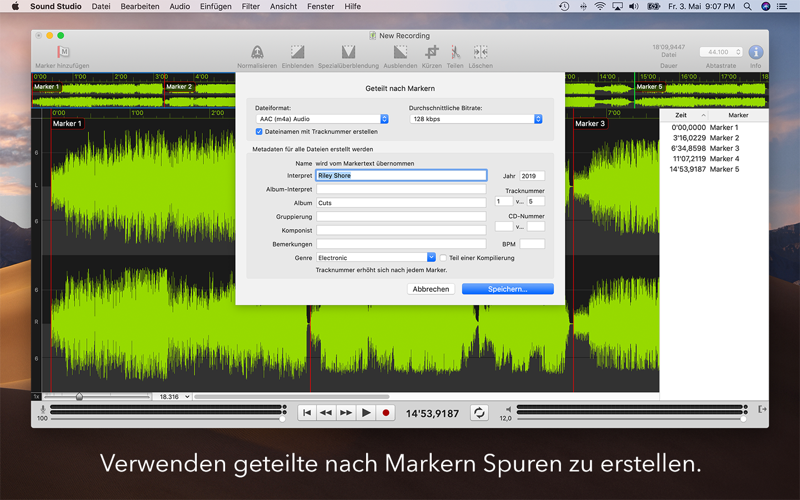Click the Teilen split icon
The image size is (800, 500).
coord(455,52)
